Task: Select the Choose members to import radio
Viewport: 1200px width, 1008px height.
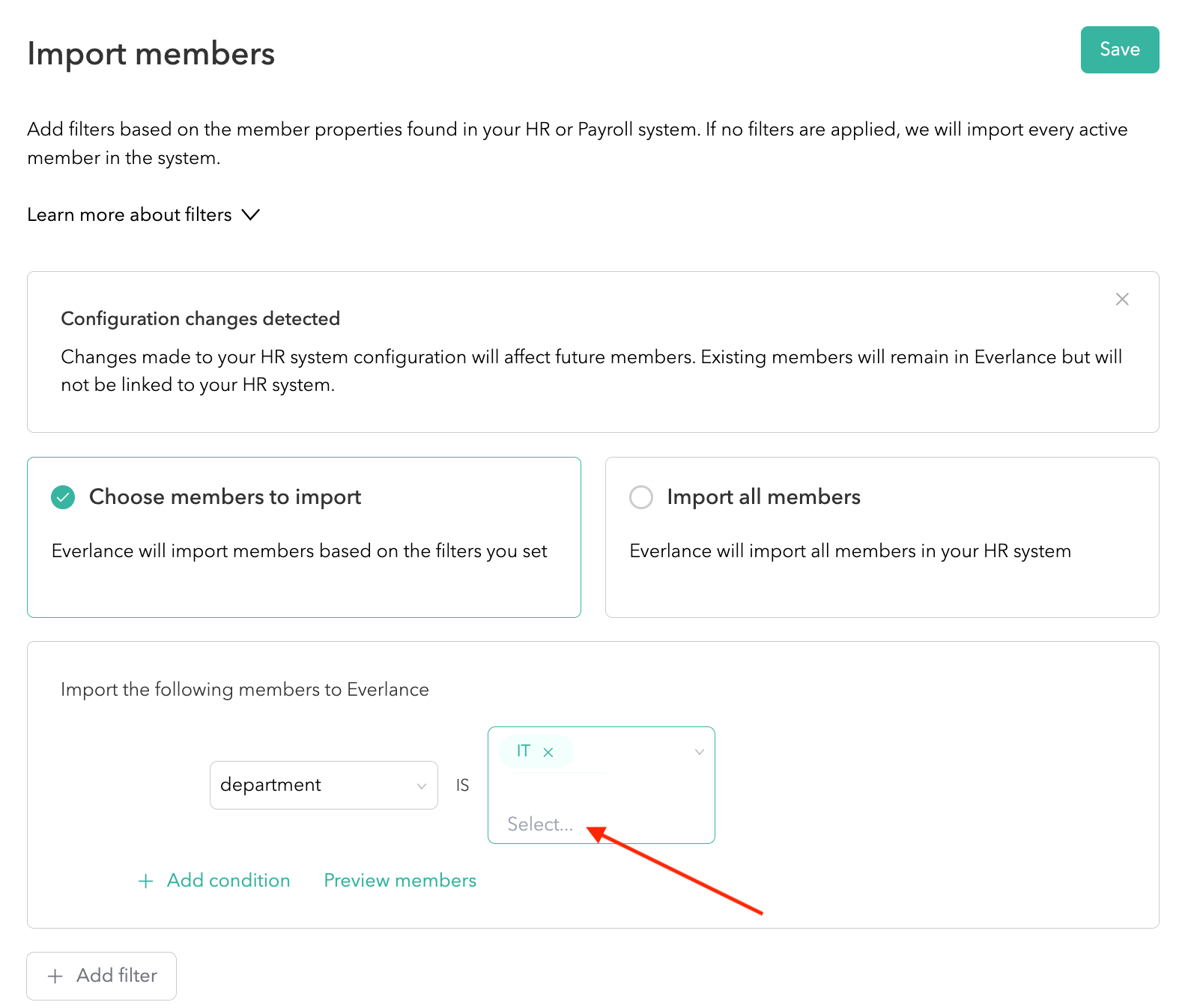Action: 63,497
